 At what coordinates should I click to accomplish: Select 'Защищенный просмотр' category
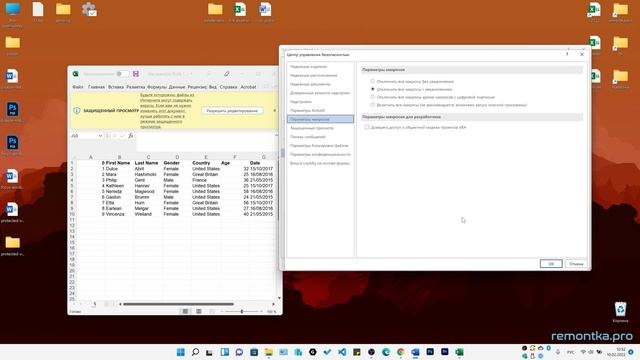coord(320,128)
